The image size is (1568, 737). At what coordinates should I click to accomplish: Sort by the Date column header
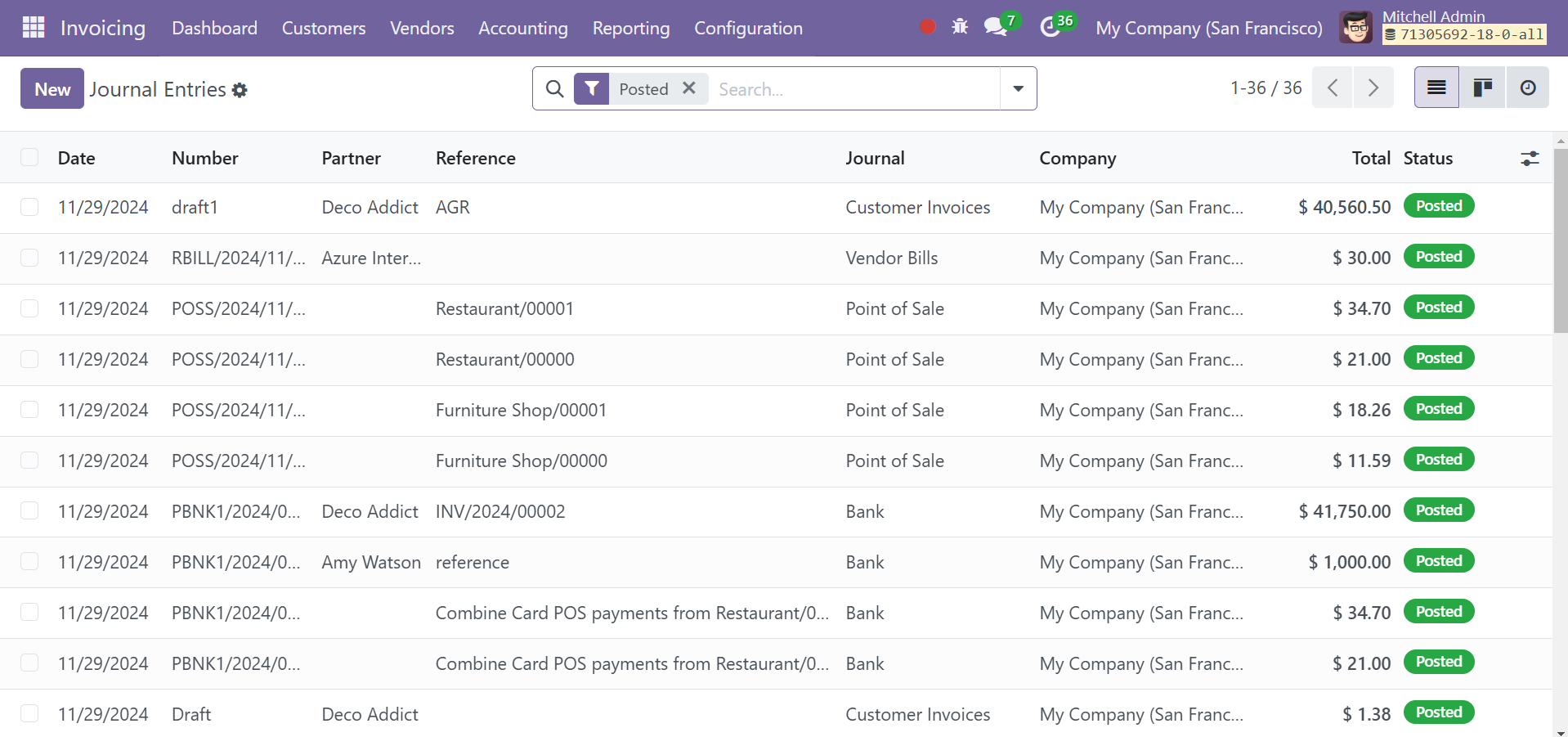point(77,158)
